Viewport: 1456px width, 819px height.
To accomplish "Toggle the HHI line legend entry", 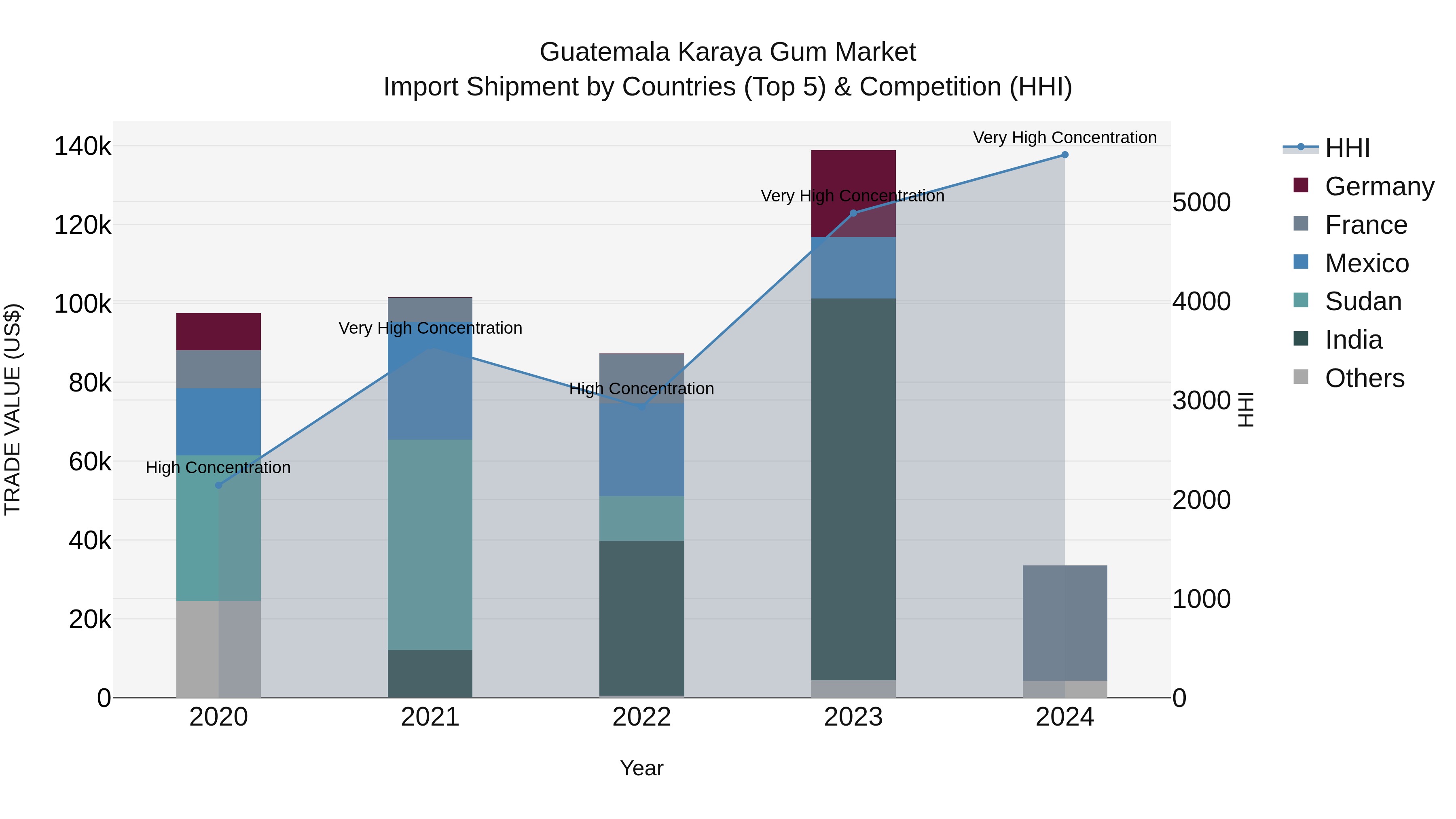I will tap(1327, 148).
